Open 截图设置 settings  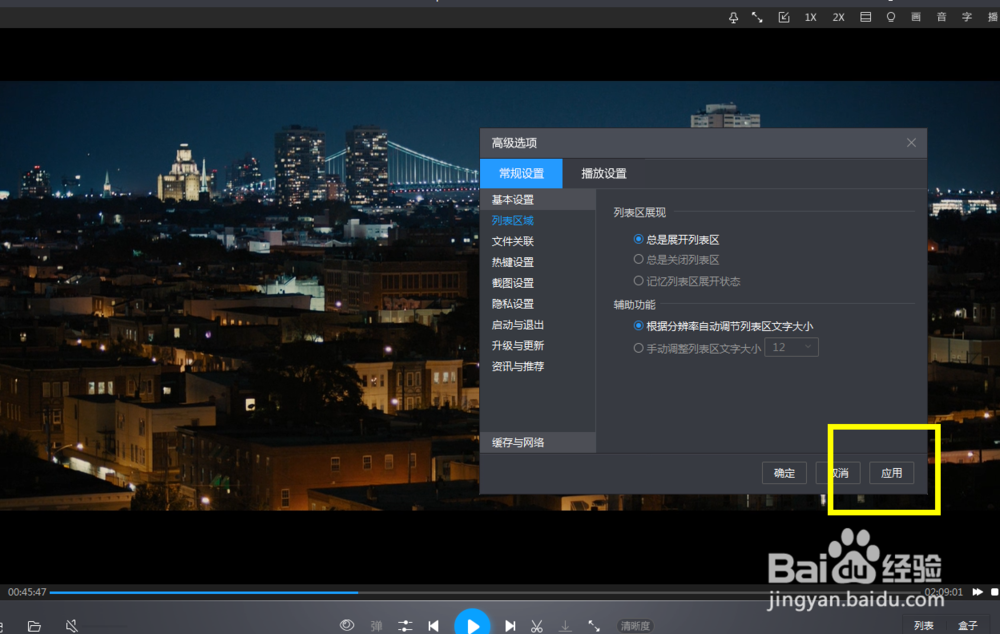point(512,283)
